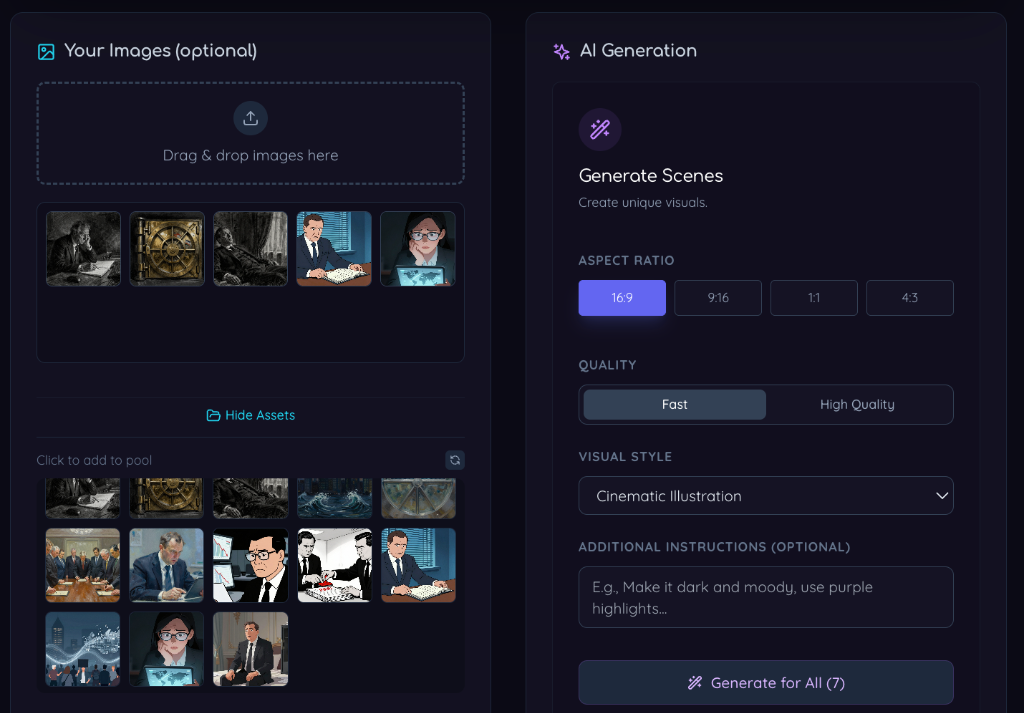Select suited man with book in your images

(334, 249)
